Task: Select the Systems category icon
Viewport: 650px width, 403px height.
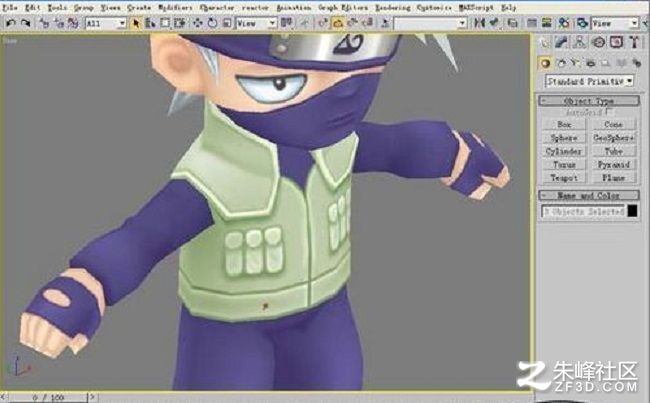Action: click(635, 63)
